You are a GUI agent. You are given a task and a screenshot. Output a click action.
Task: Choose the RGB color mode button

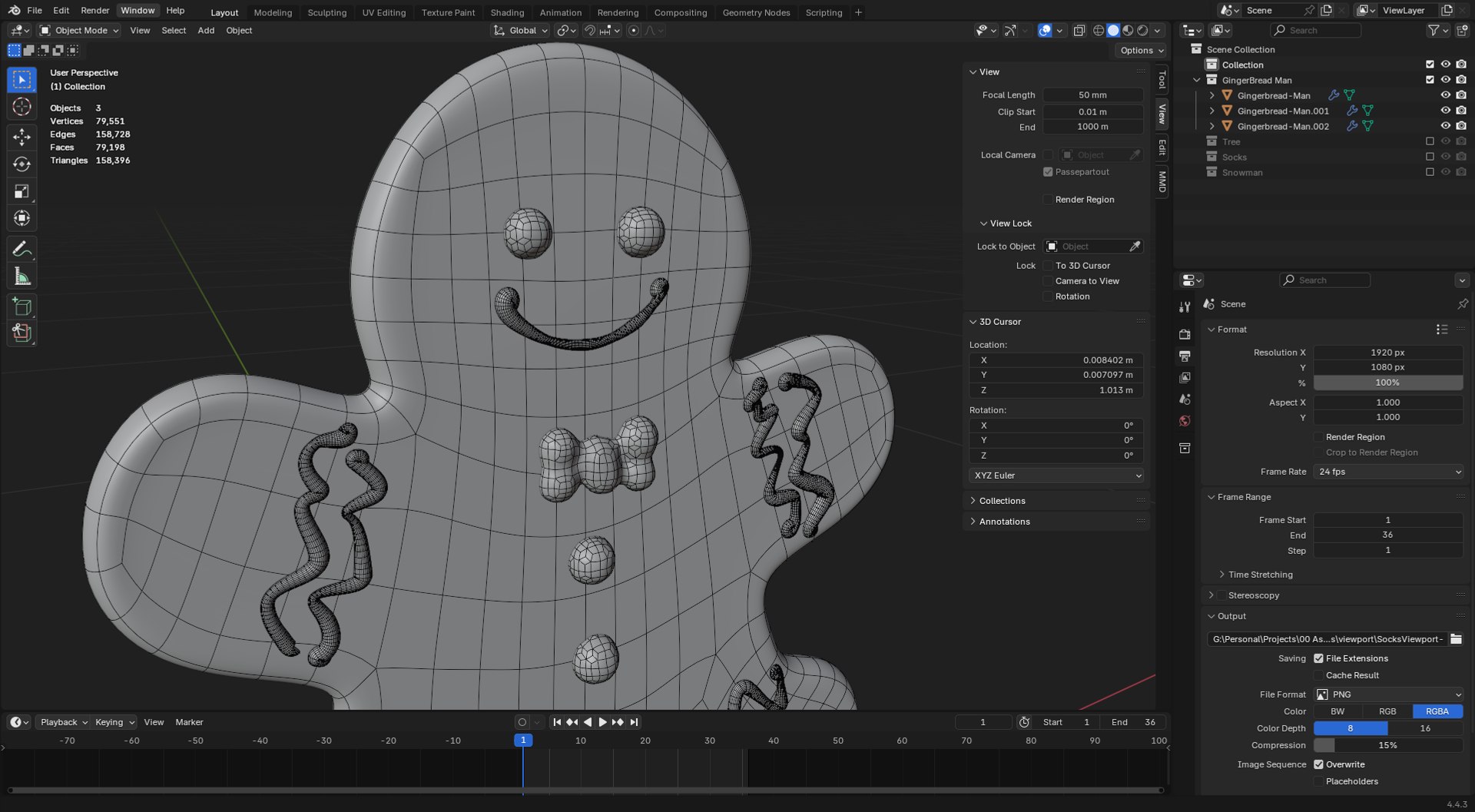(1387, 711)
